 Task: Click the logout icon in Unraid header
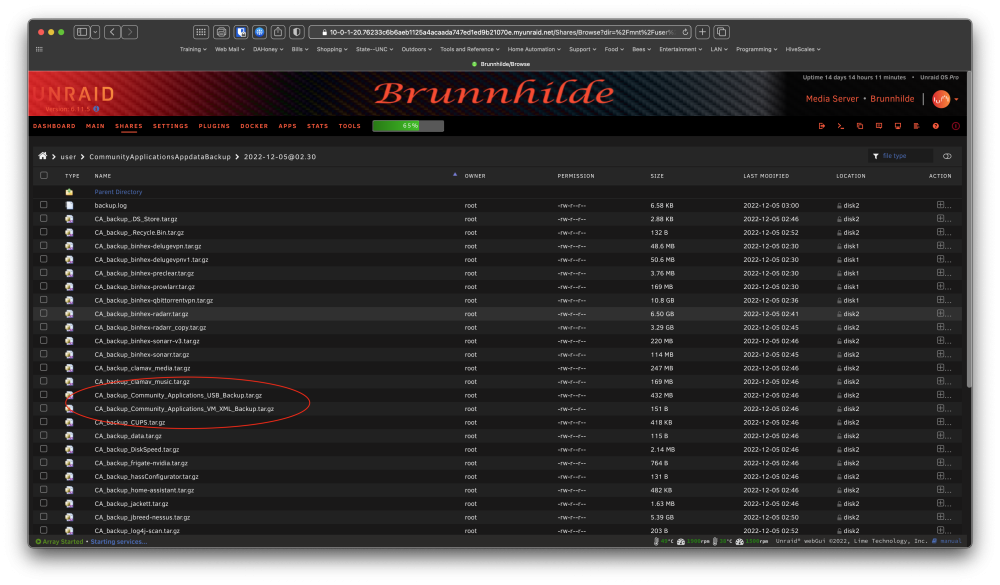pos(821,126)
